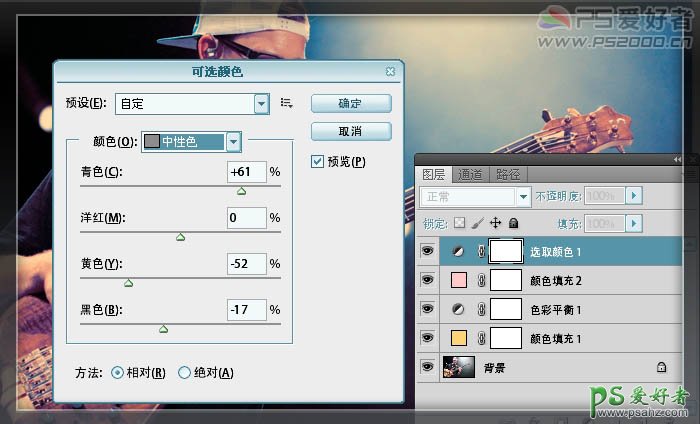Image resolution: width=700 pixels, height=424 pixels.
Task: Click lock transparent pixels icon
Action: [x=460, y=223]
